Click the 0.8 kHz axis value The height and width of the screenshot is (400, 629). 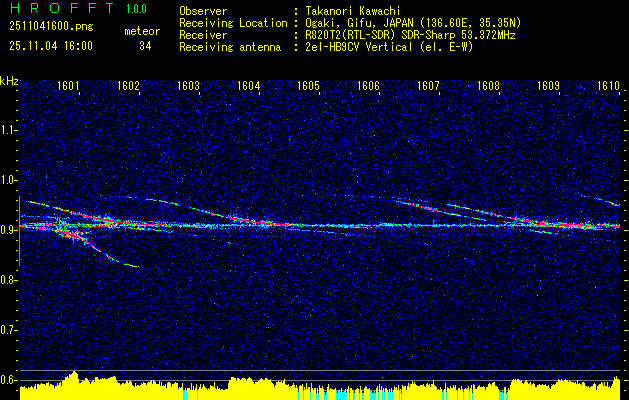(9, 280)
